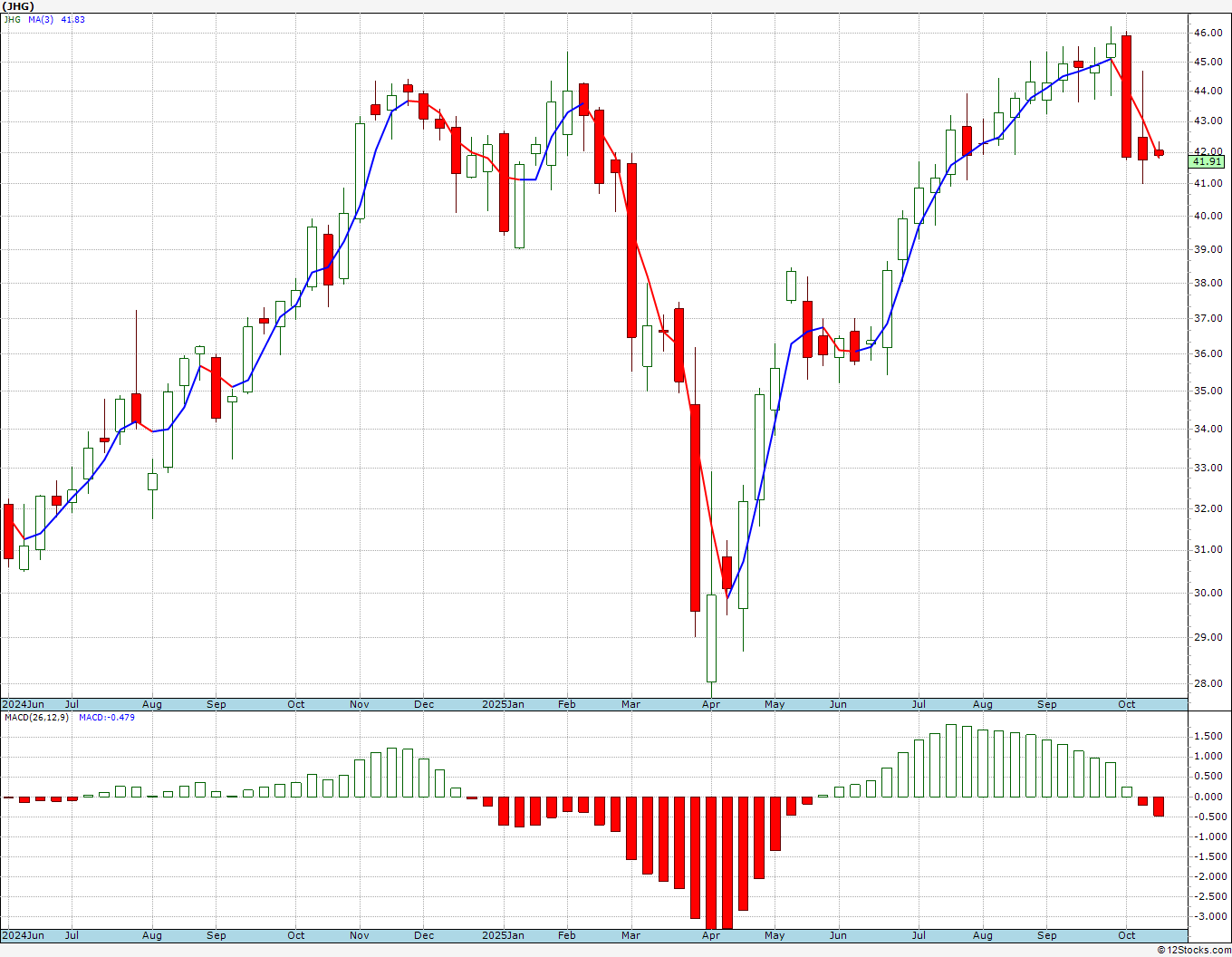Select 2025Jan on the price chart time axis
1232x957 pixels.
[503, 704]
